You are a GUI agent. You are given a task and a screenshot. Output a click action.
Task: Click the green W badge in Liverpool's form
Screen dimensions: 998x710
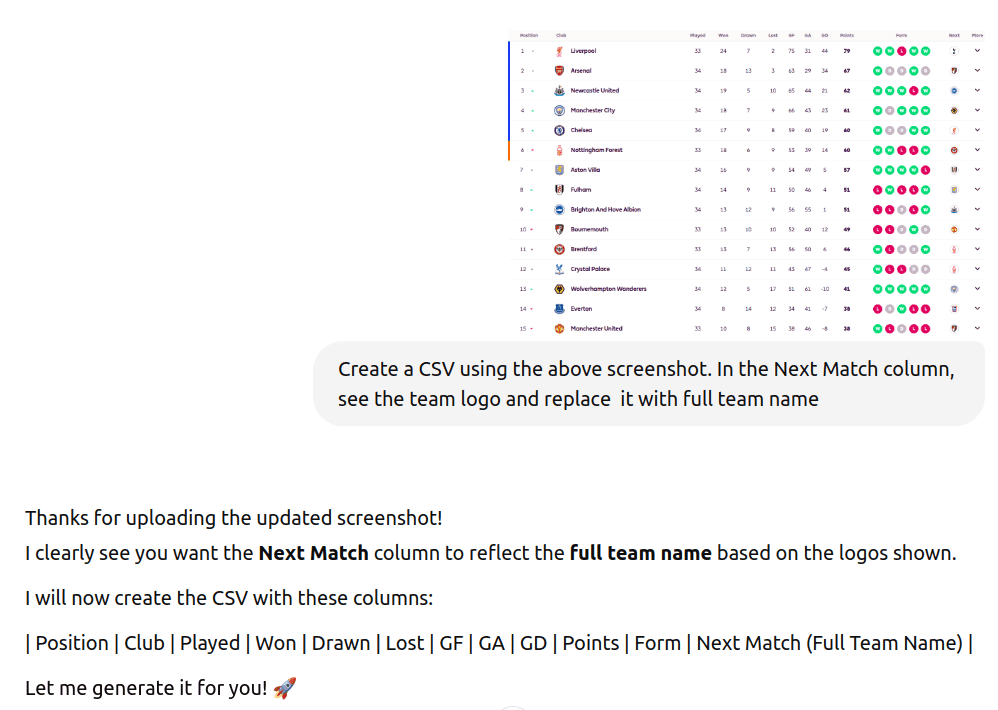point(877,51)
